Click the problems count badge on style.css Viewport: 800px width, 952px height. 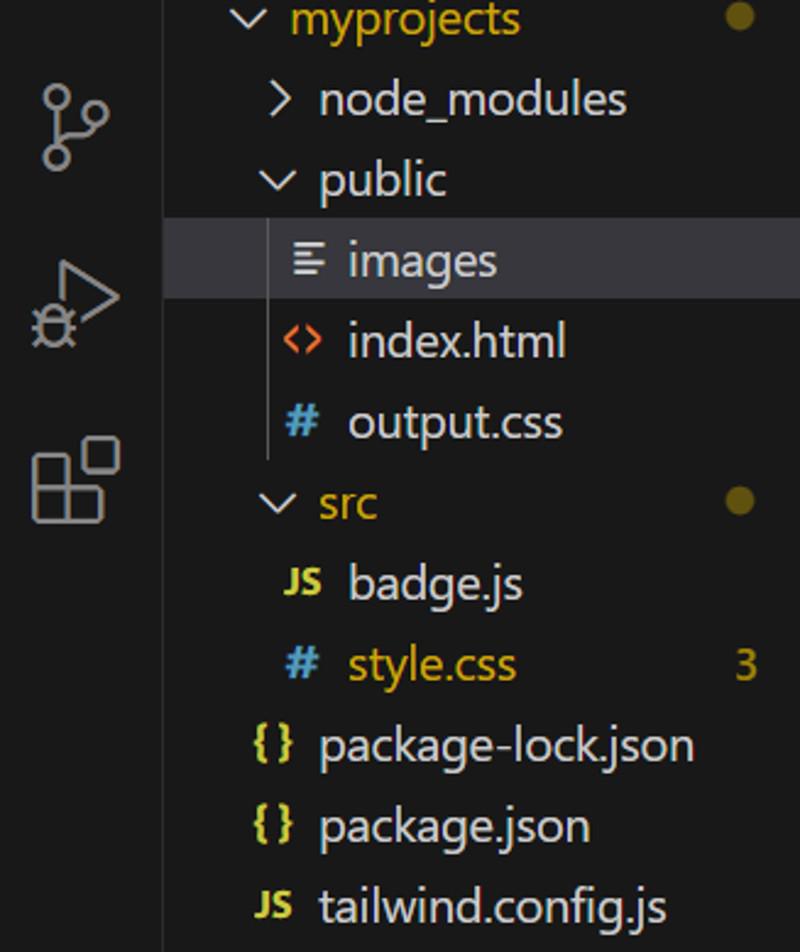click(745, 664)
